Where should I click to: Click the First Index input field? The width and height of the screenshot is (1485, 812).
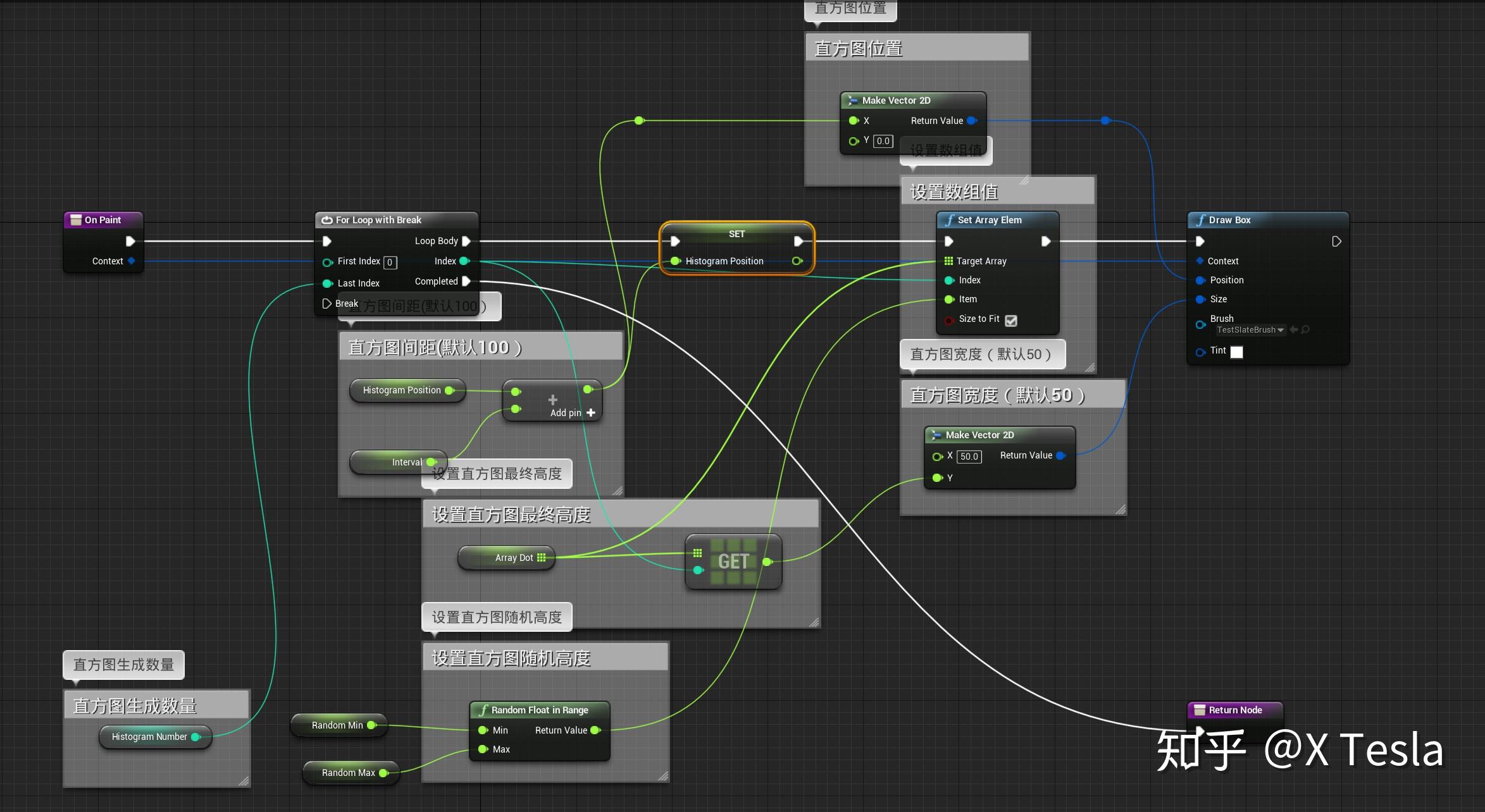390,262
